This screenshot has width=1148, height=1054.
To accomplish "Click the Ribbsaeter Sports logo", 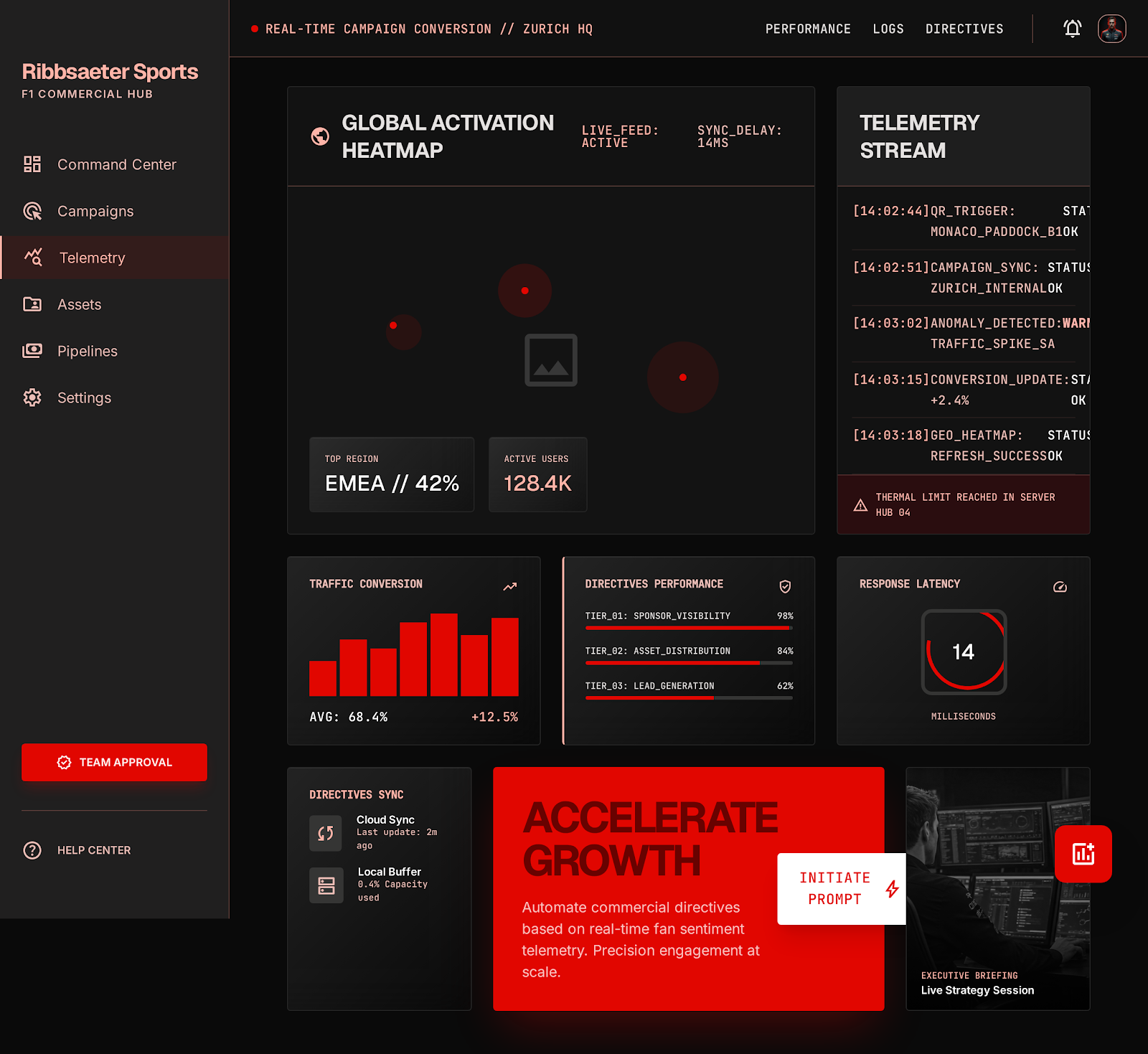I will (110, 72).
